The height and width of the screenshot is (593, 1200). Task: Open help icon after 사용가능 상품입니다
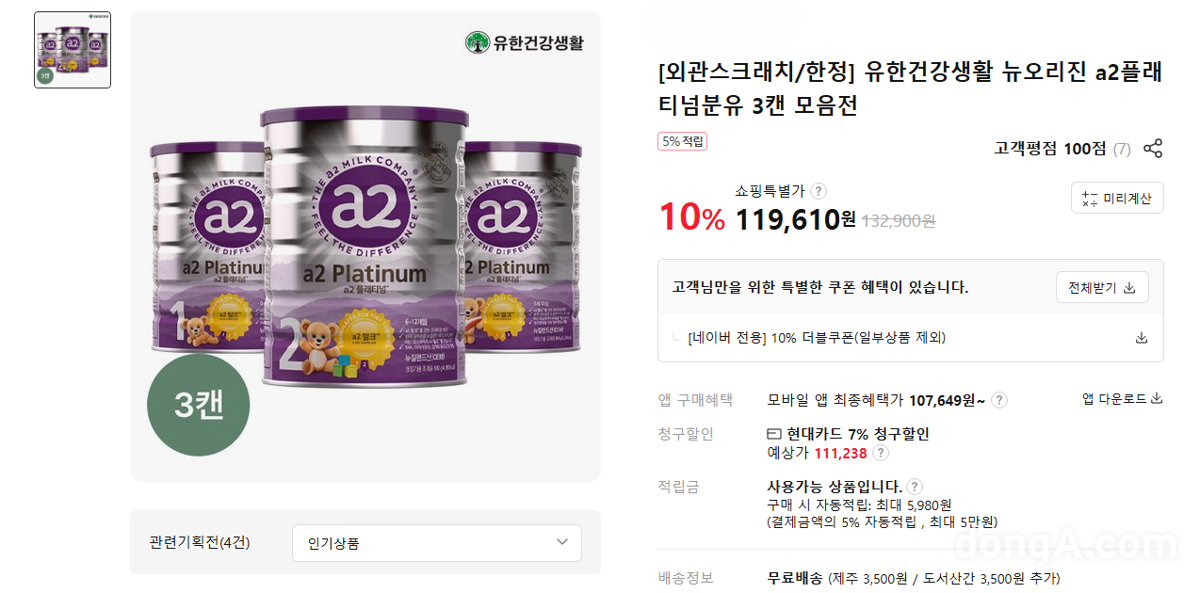(914, 487)
